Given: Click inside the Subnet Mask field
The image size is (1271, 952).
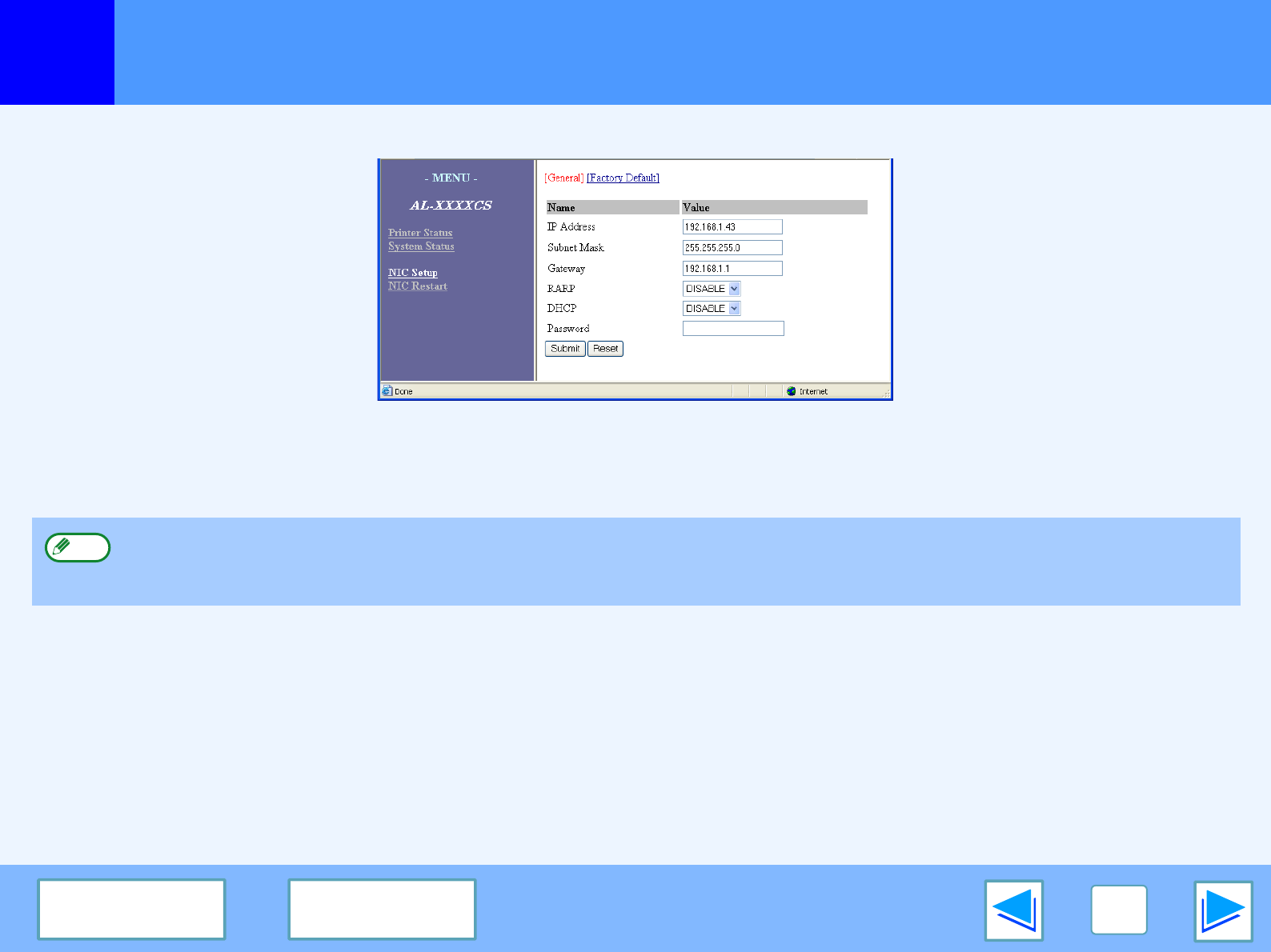Looking at the screenshot, I should coord(732,248).
